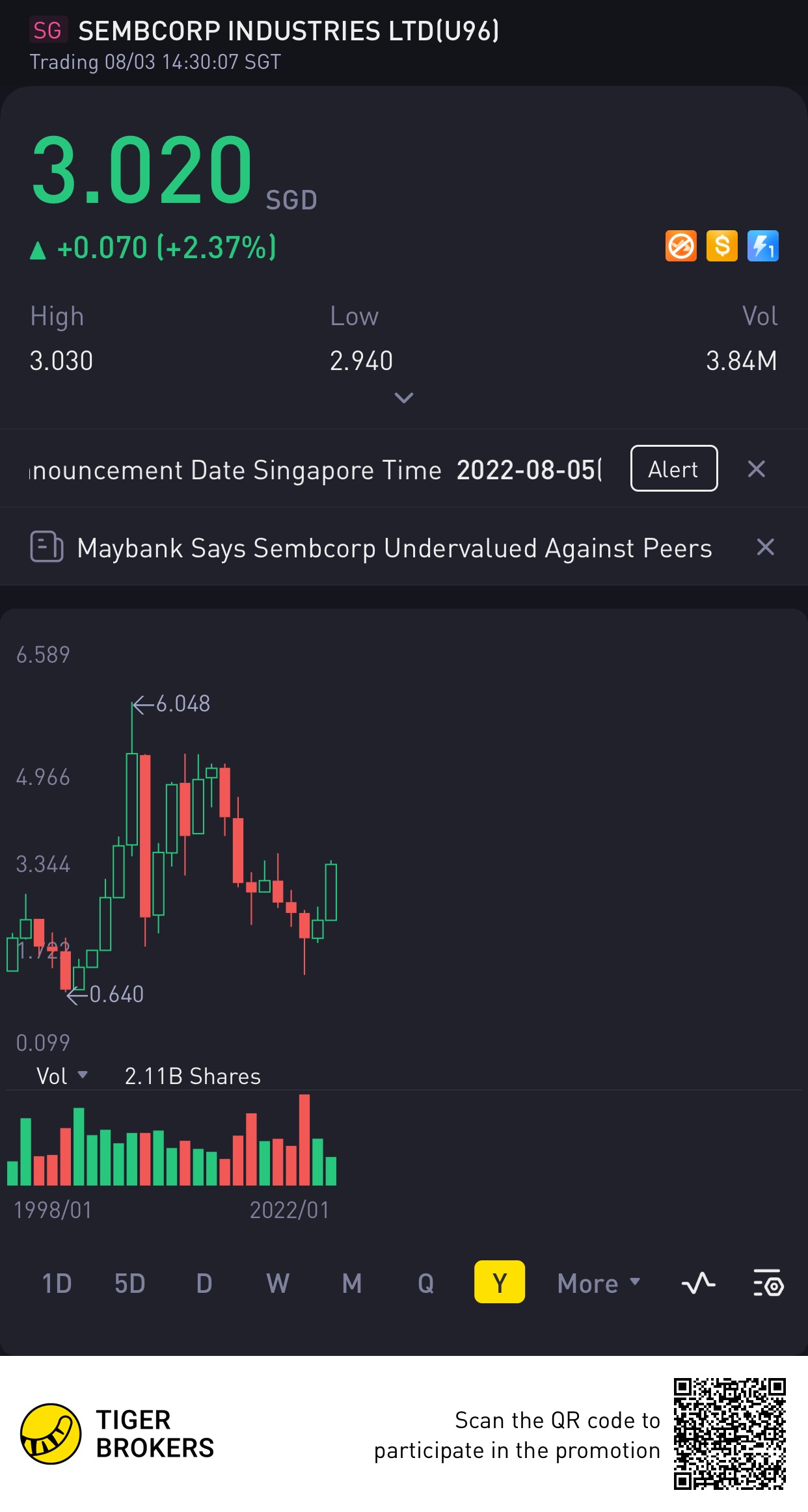Open the More timeframes dropdown
This screenshot has height=1512, width=808.
599,1283
